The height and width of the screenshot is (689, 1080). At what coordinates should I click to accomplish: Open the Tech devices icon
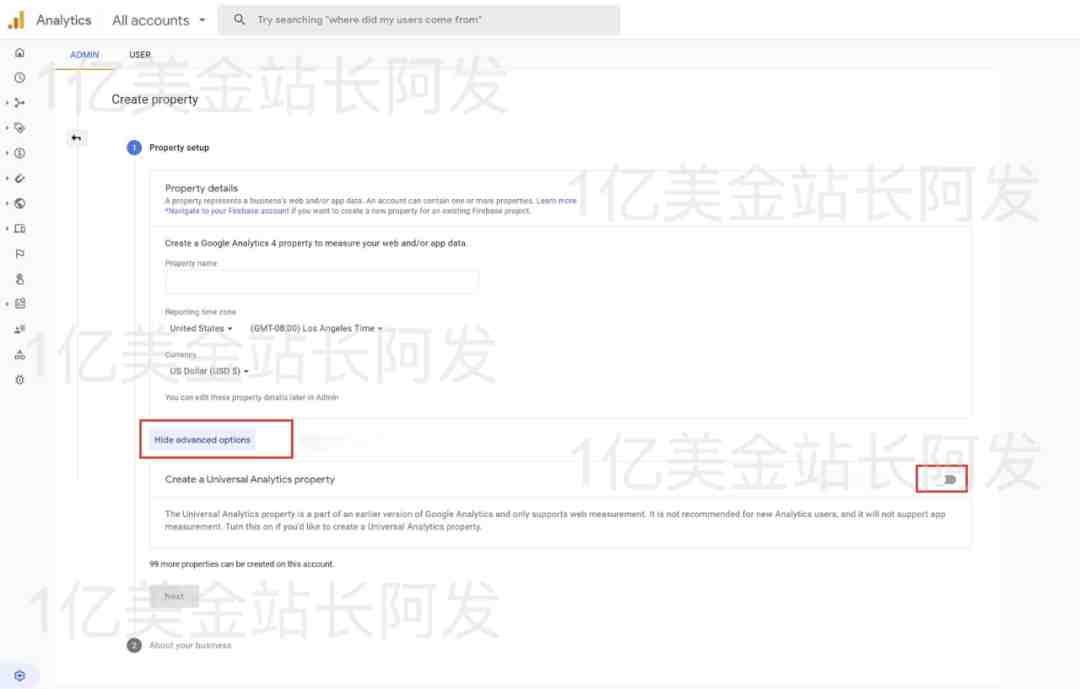tap(19, 229)
